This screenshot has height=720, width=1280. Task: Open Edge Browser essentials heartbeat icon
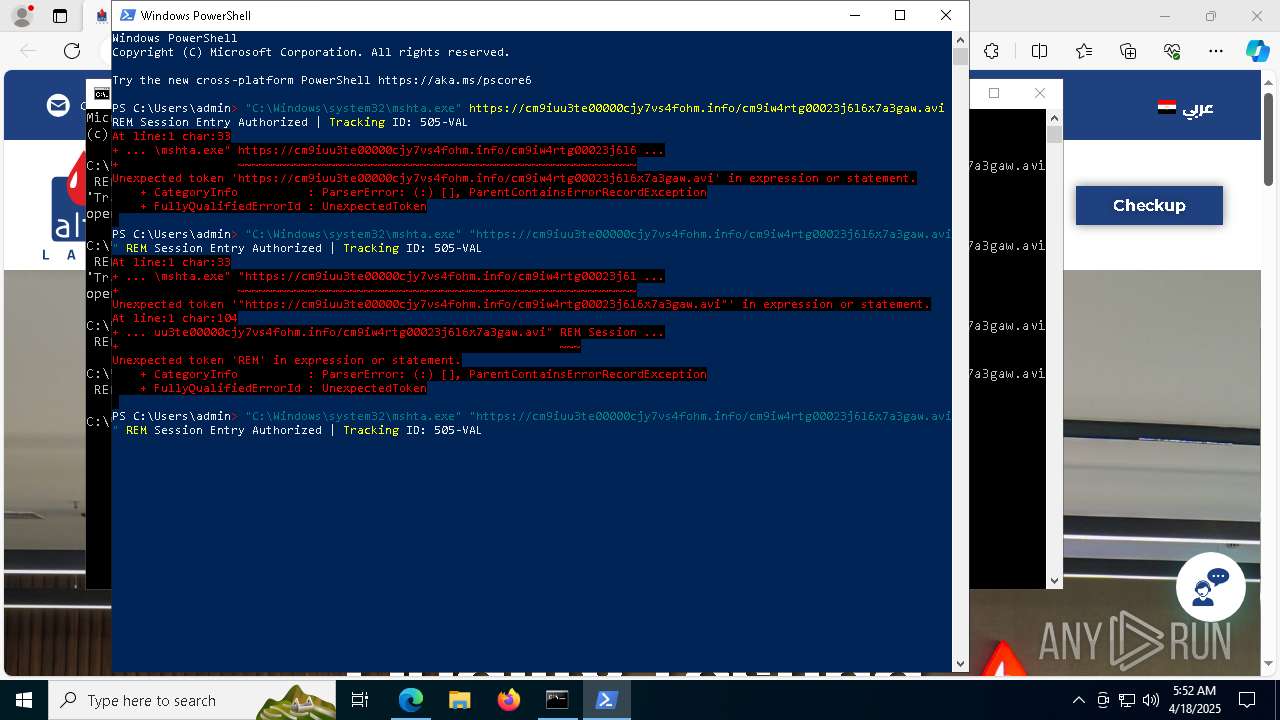[1172, 51]
